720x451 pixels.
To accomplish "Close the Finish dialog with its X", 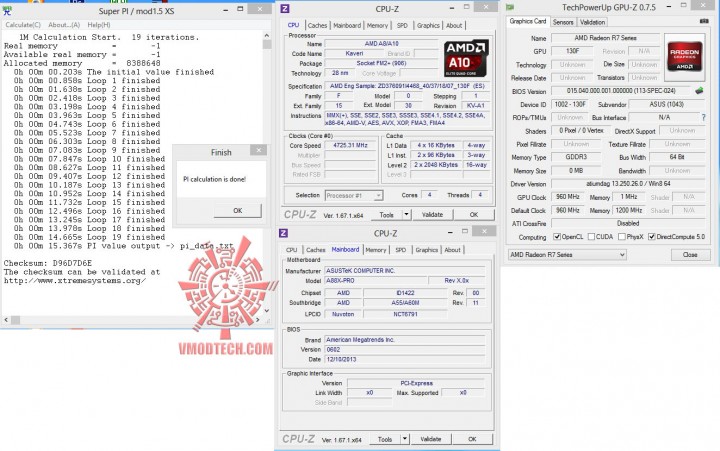I will click(259, 150).
